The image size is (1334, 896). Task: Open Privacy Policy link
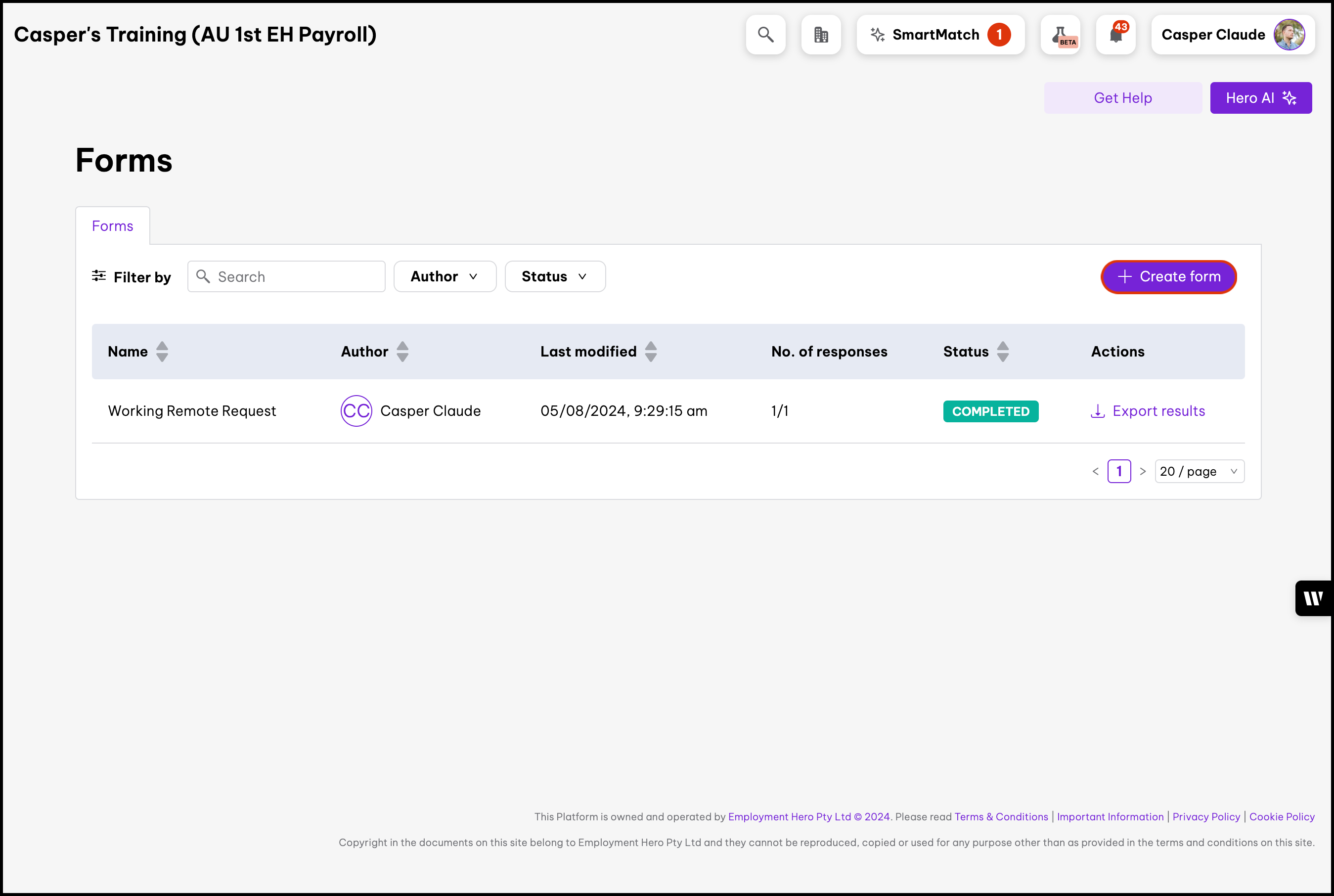pyautogui.click(x=1206, y=816)
